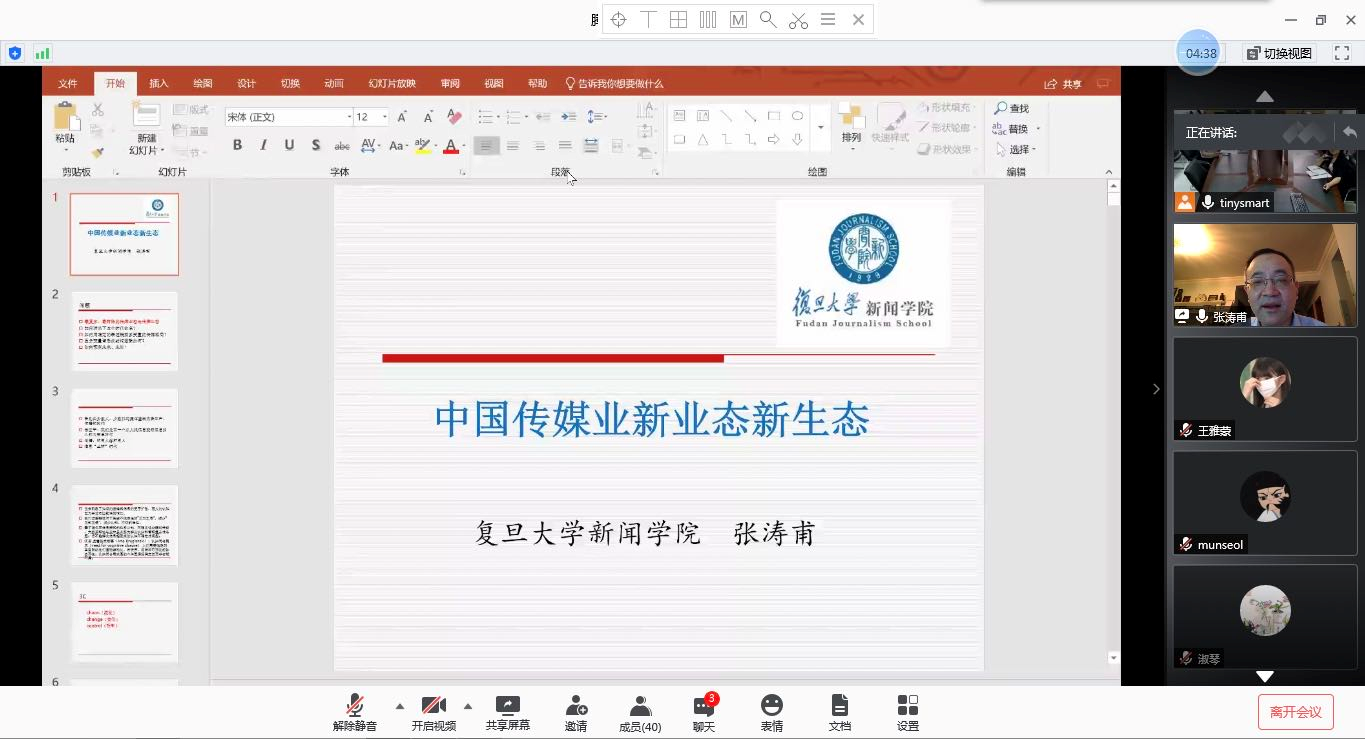The image size is (1365, 739).
Task: Clear all formatting with the eraser A icon
Action: (454, 117)
